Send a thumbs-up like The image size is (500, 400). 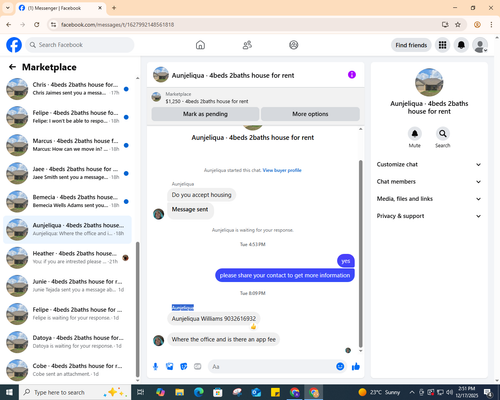(x=356, y=367)
